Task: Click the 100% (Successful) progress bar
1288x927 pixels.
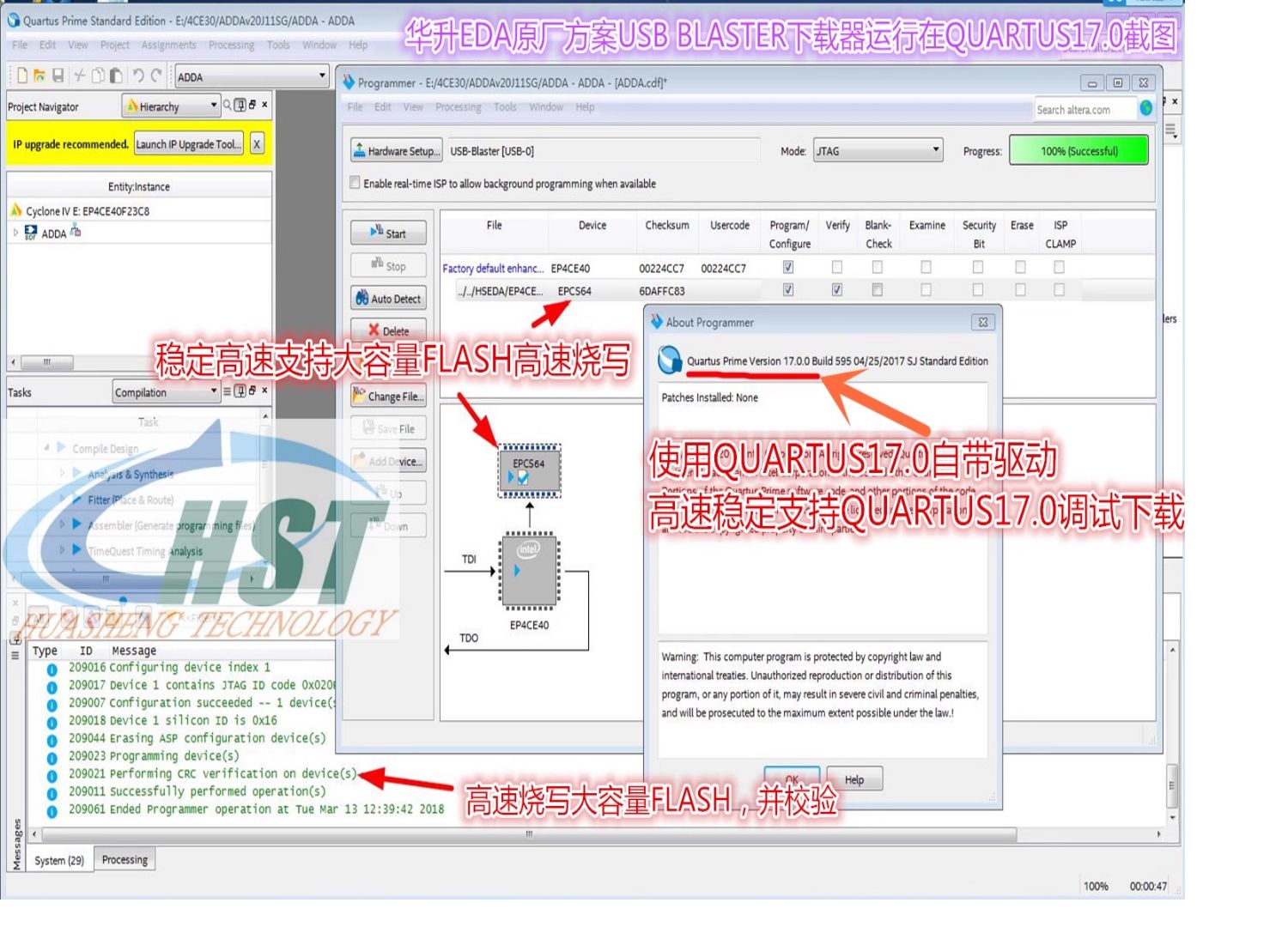Action: pyautogui.click(x=1078, y=150)
